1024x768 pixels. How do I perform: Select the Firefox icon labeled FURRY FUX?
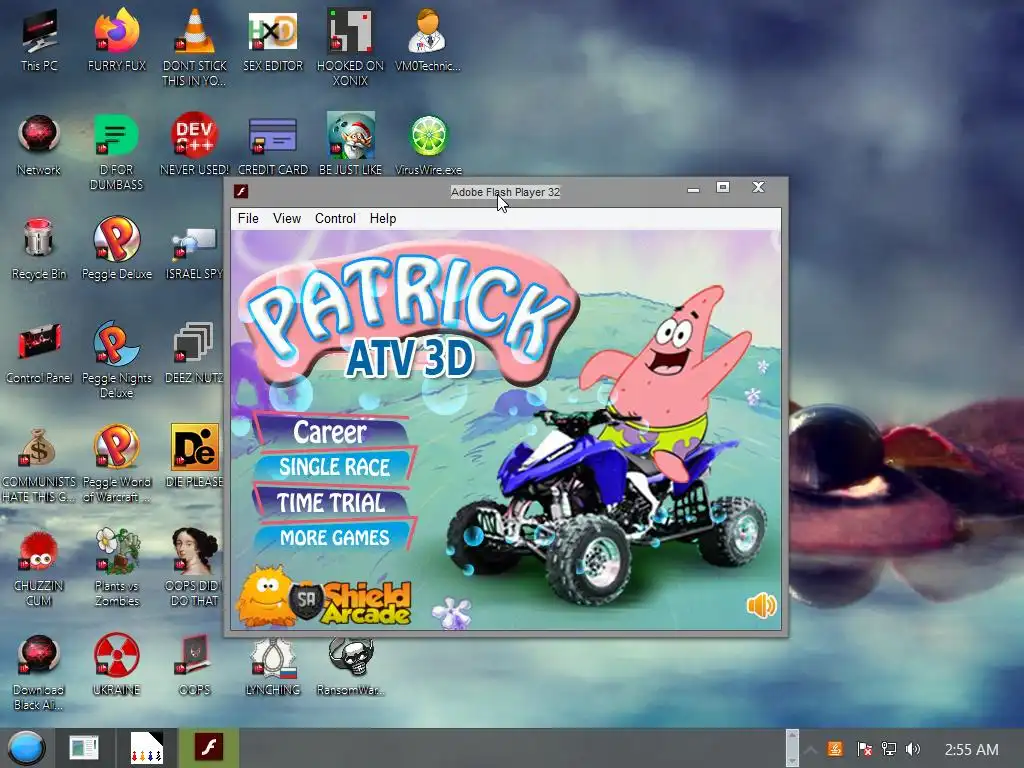117,40
